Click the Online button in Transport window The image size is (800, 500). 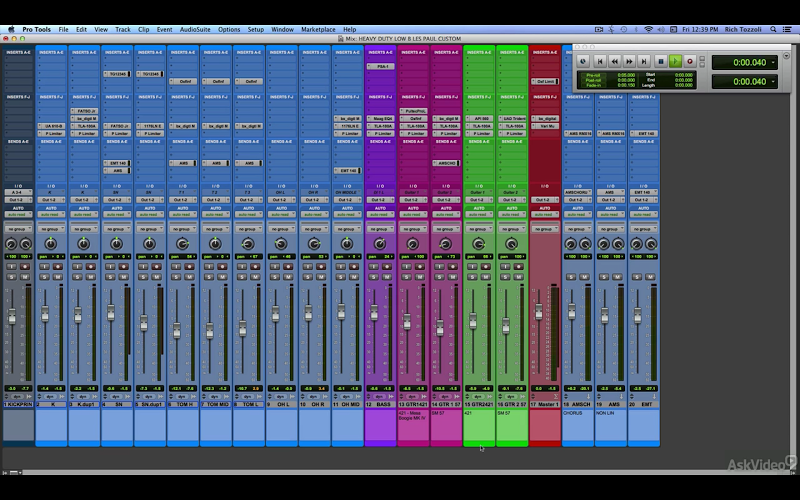583,61
